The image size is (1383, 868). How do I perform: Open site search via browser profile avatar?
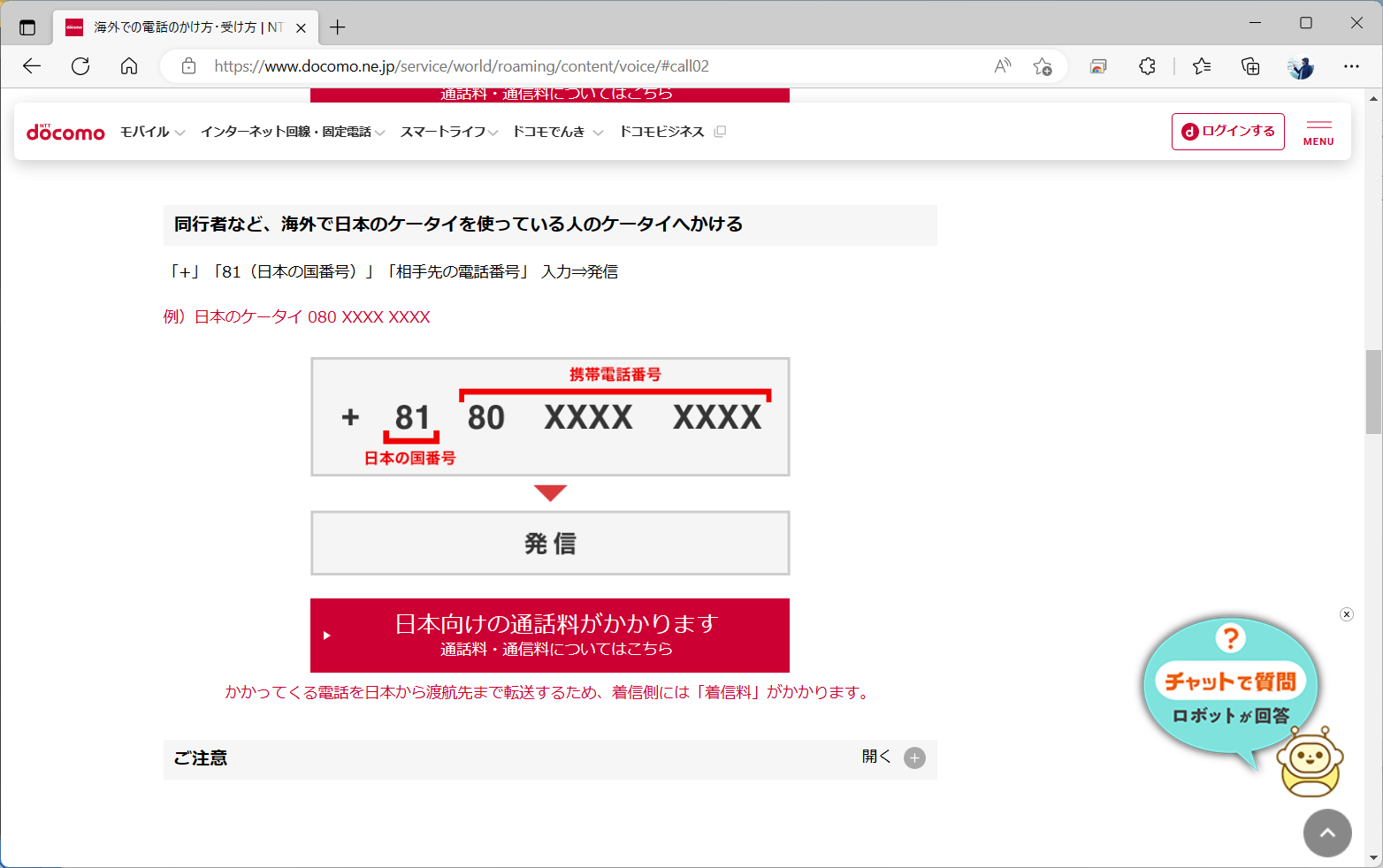pyautogui.click(x=1300, y=65)
